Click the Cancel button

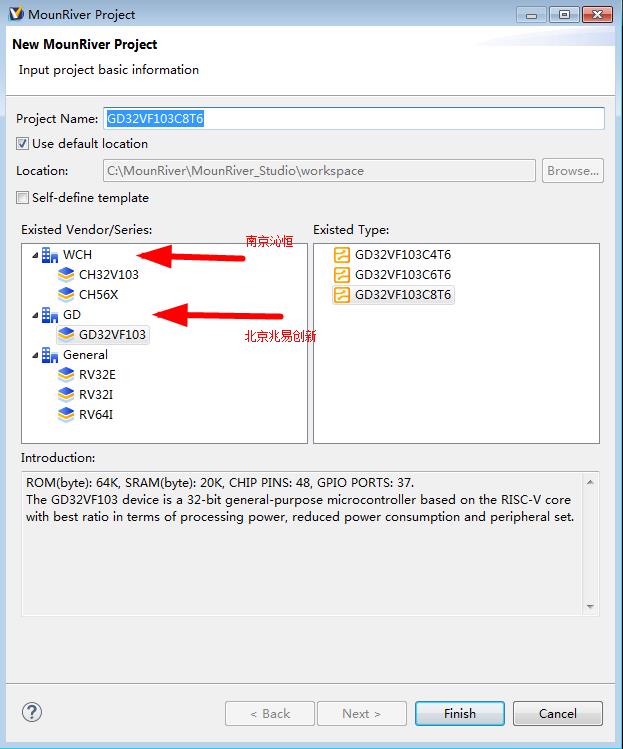pos(558,714)
